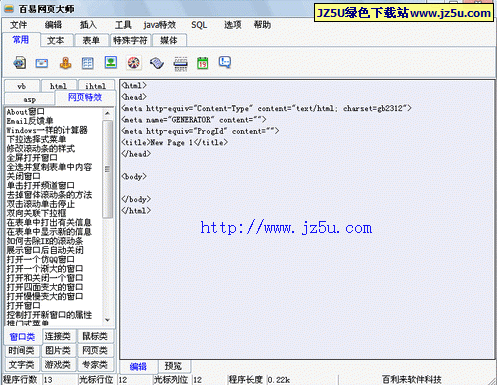Switch to the 常用 toolbar tab

point(21,40)
